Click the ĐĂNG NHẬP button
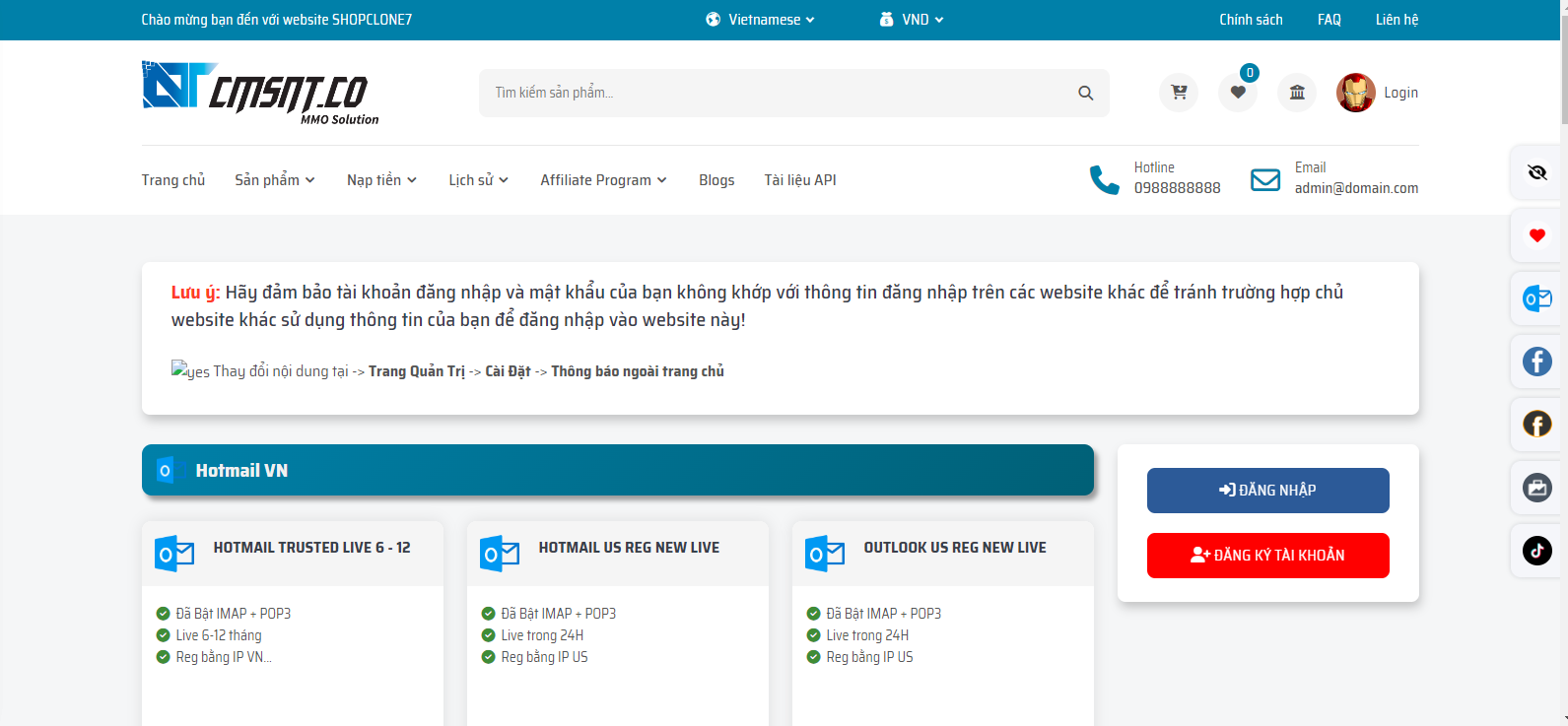Screen dimensions: 1568x726 tap(1267, 491)
